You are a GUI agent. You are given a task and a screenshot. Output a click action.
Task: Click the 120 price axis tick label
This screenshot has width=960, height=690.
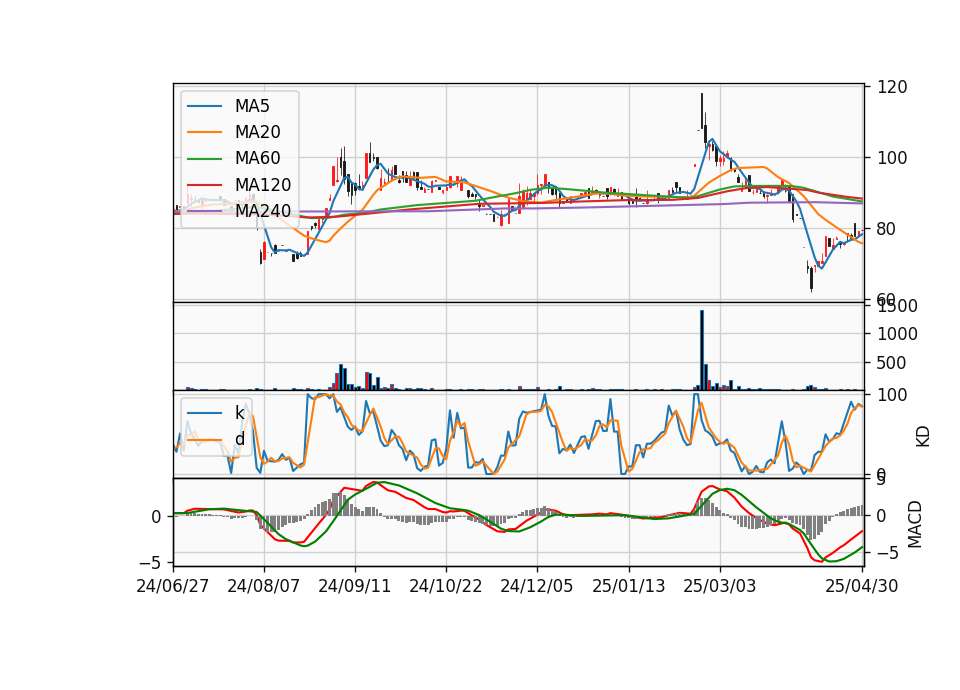tap(892, 87)
